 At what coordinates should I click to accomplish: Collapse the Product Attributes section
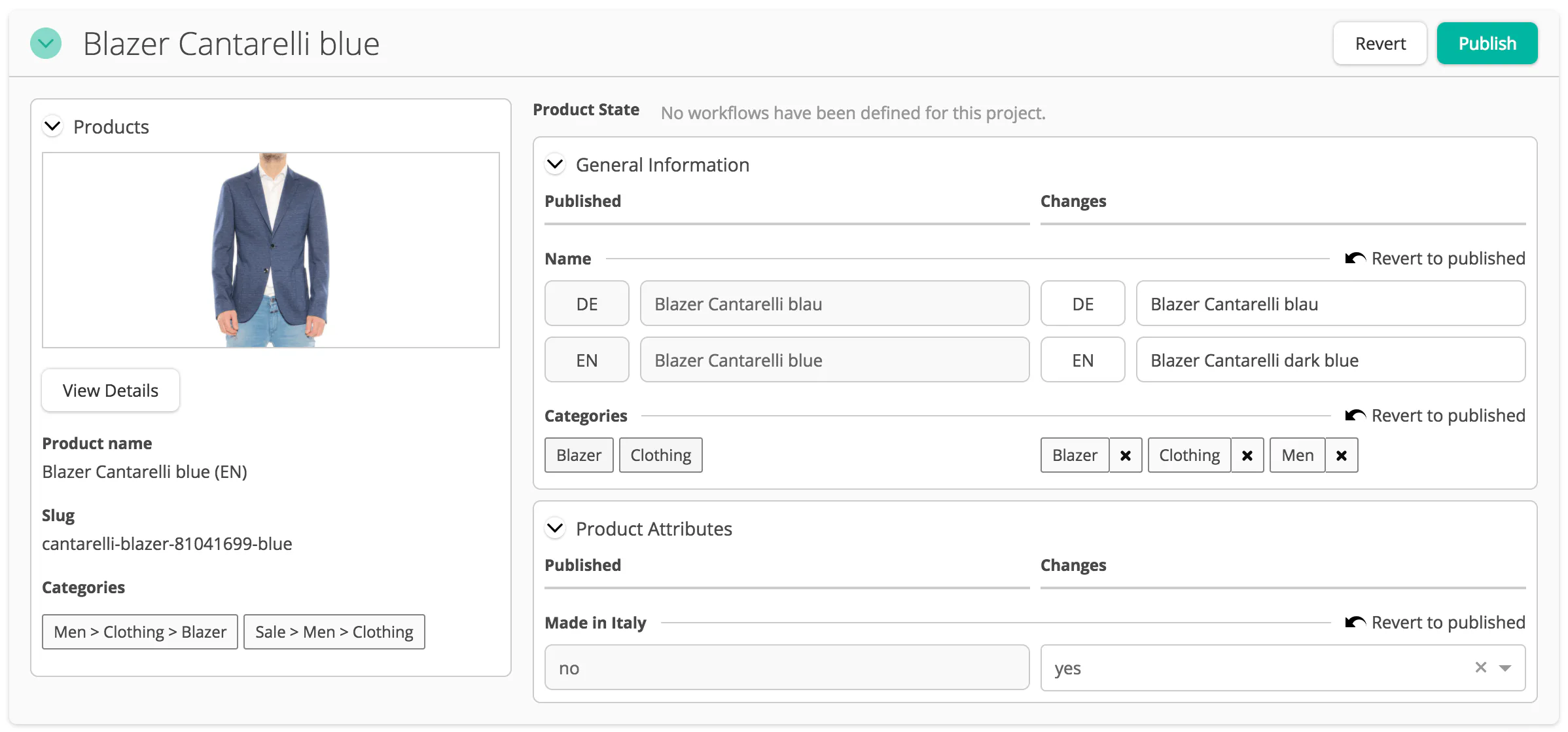(555, 528)
